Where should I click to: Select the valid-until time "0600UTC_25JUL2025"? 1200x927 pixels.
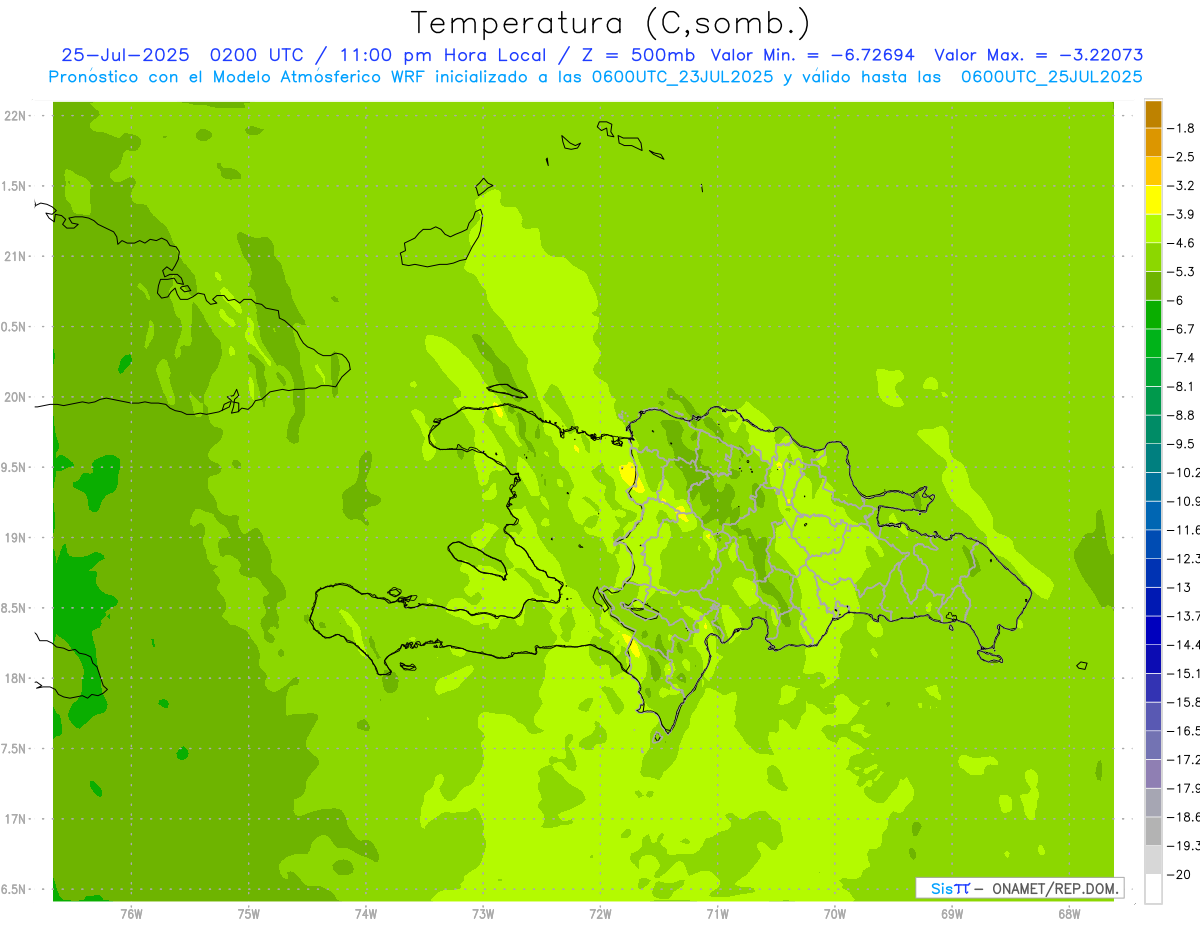[1051, 77]
